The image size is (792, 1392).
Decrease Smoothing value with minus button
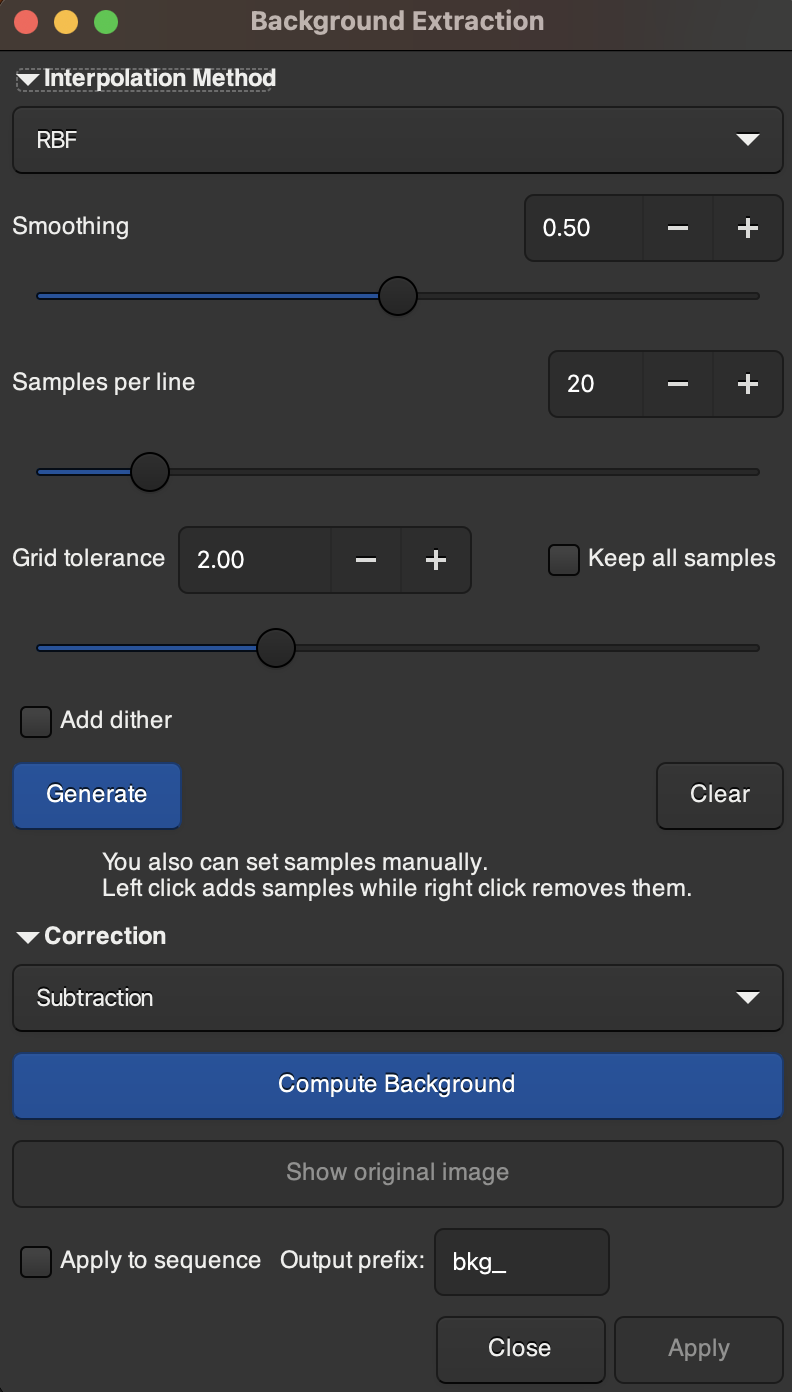click(677, 228)
